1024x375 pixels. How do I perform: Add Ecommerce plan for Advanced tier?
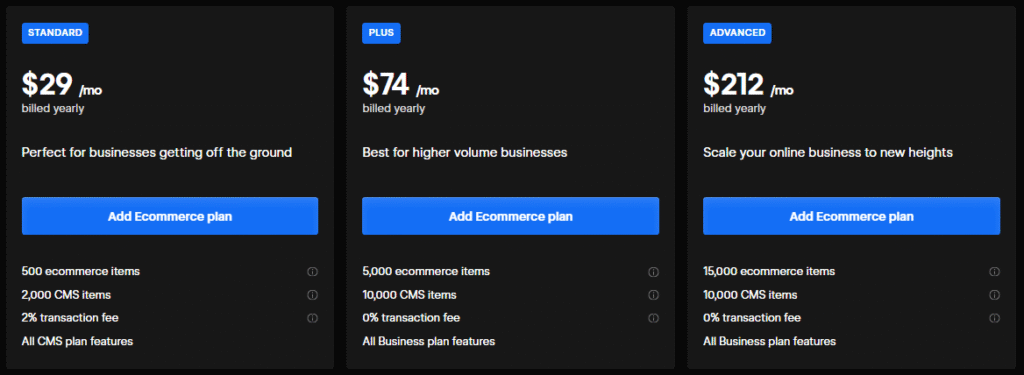coord(852,216)
